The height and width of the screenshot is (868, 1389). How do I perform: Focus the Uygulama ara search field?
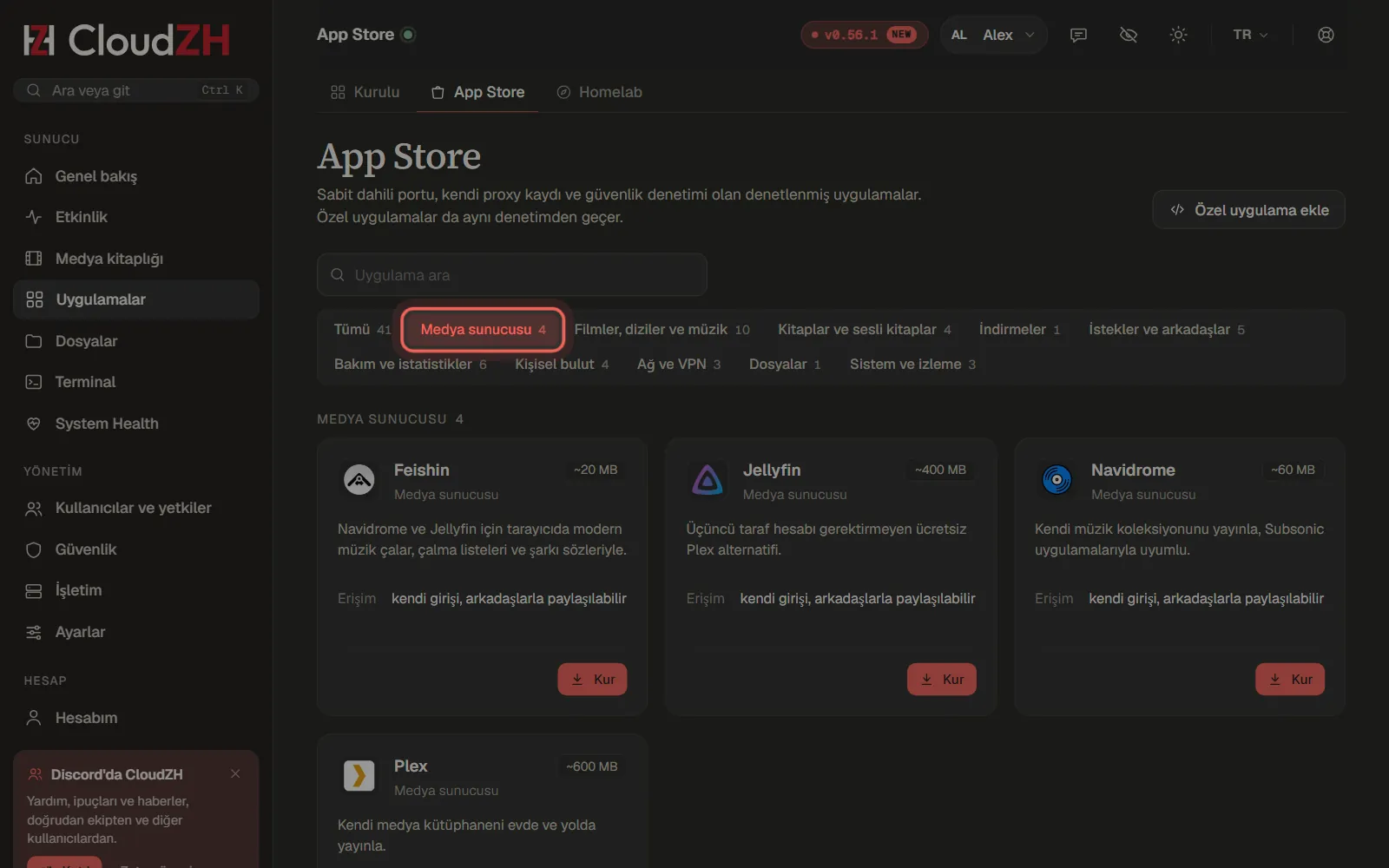pyautogui.click(x=512, y=275)
